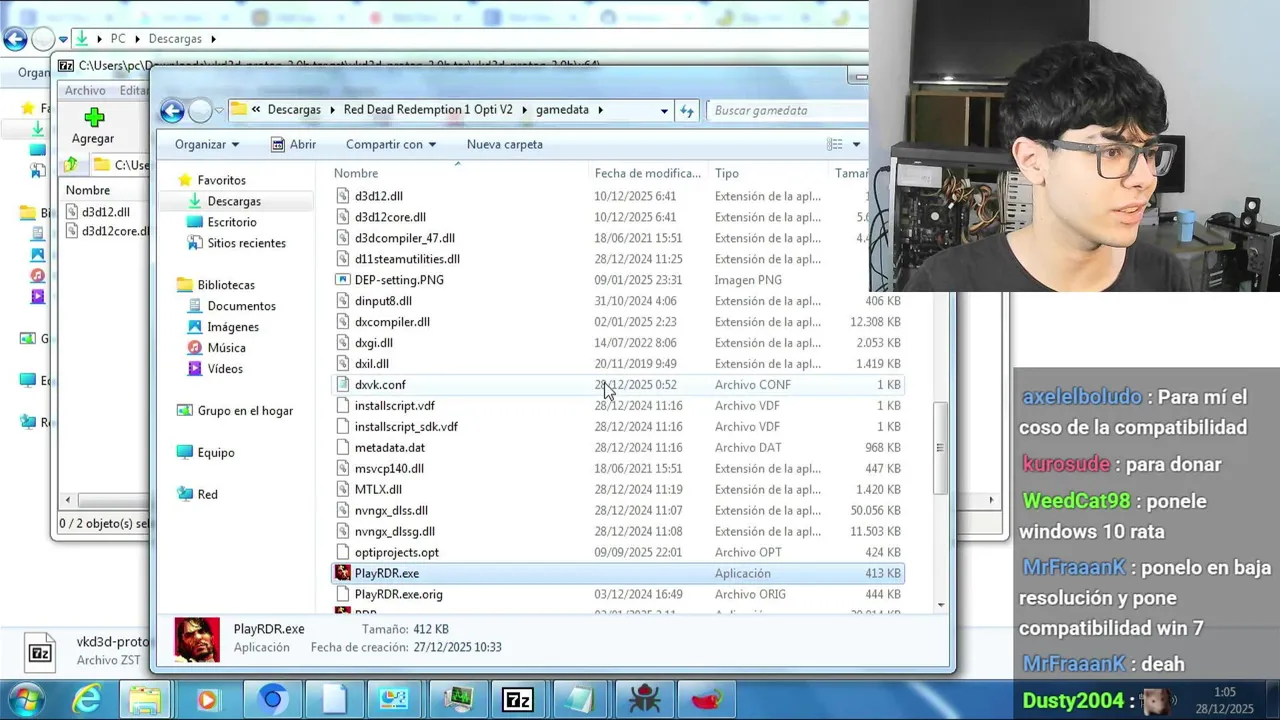The image size is (1280, 720).
Task: Open Imágenes library
Action: tap(233, 327)
